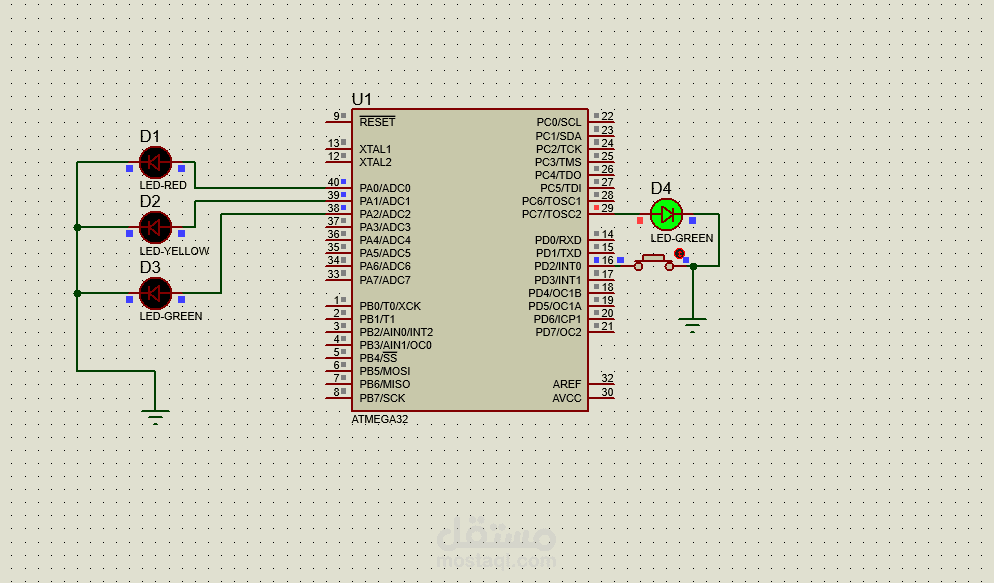Click the XTAL1 pin label
The image size is (994, 583).
pos(375,149)
